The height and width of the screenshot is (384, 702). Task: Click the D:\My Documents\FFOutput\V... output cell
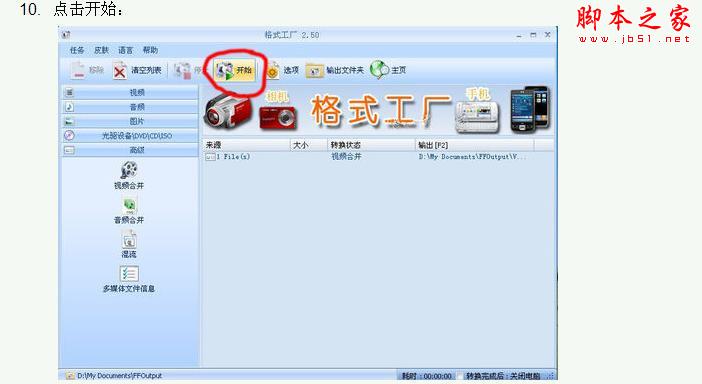(473, 157)
